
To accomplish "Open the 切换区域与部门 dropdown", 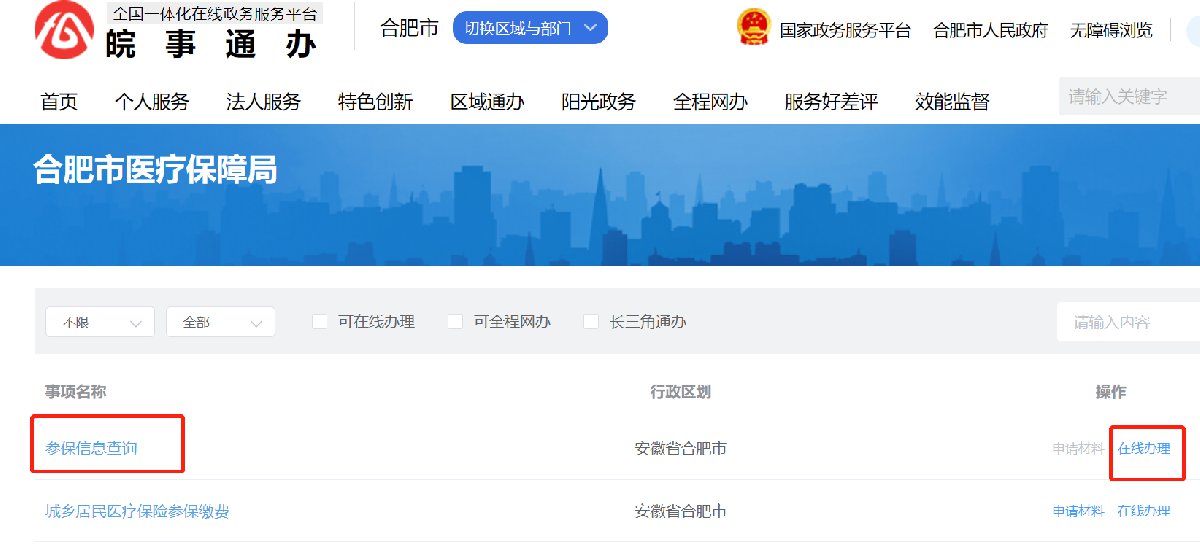I will (530, 28).
